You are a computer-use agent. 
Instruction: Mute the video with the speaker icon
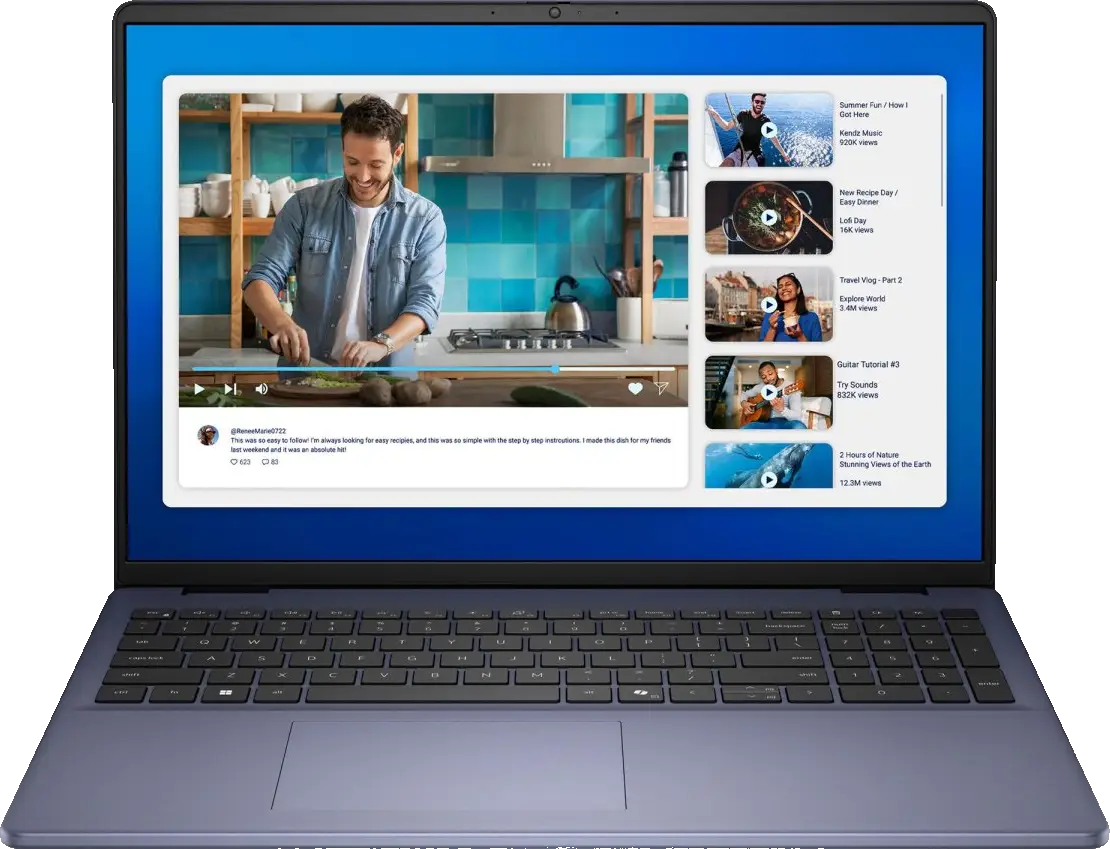pos(261,389)
